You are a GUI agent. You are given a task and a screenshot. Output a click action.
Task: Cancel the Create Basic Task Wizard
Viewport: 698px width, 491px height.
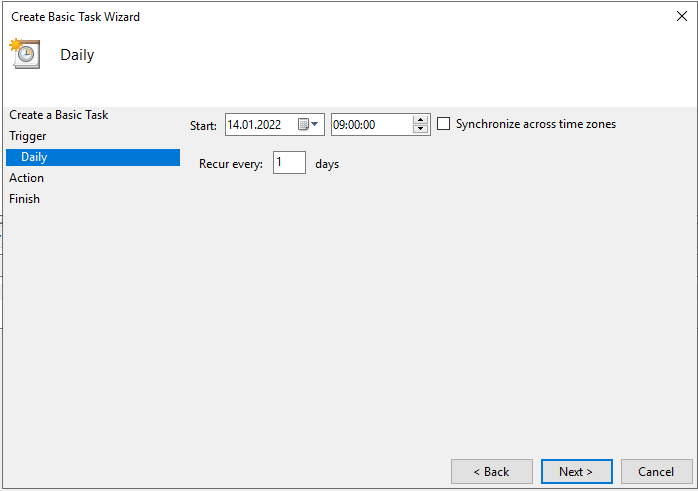pyautogui.click(x=657, y=471)
